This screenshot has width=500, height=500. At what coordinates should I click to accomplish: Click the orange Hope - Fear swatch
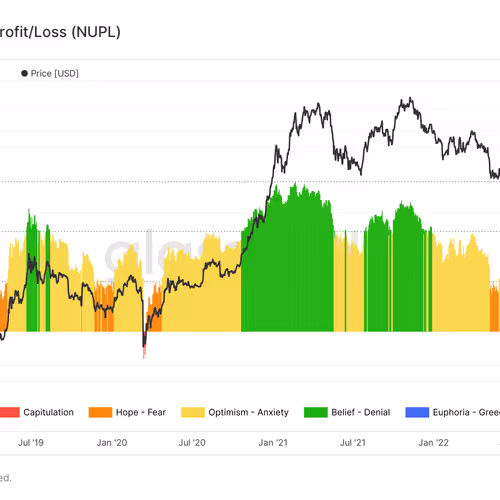[100, 412]
